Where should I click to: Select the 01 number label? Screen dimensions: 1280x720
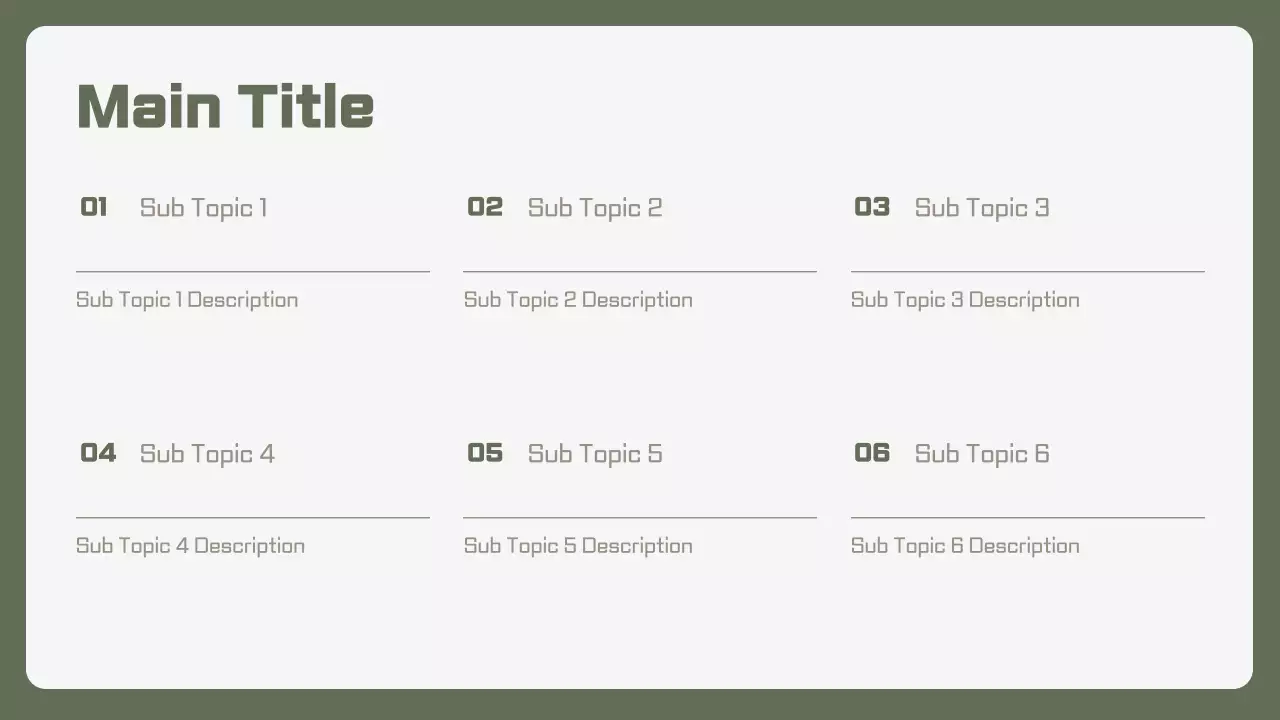94,207
